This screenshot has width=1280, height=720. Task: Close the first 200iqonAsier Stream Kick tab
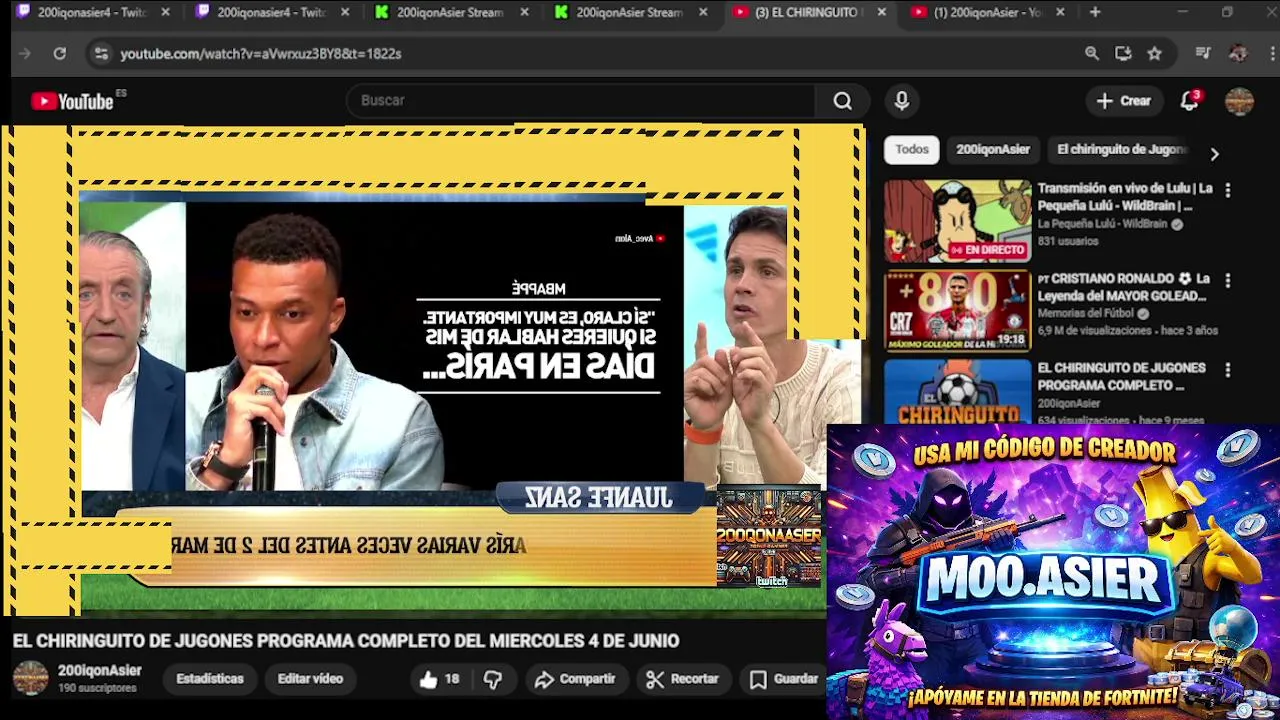point(524,12)
